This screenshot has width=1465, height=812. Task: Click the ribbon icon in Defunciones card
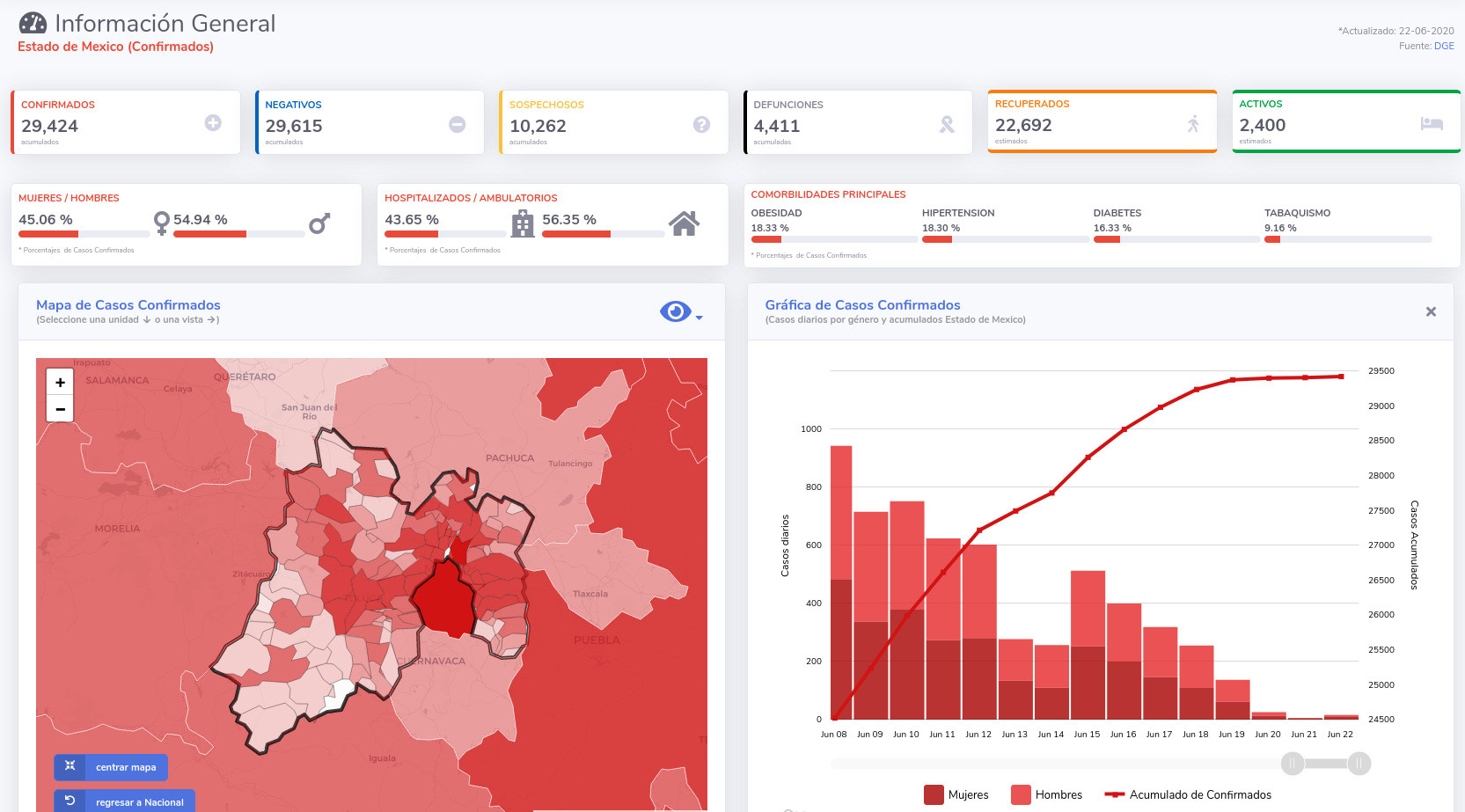[x=947, y=125]
